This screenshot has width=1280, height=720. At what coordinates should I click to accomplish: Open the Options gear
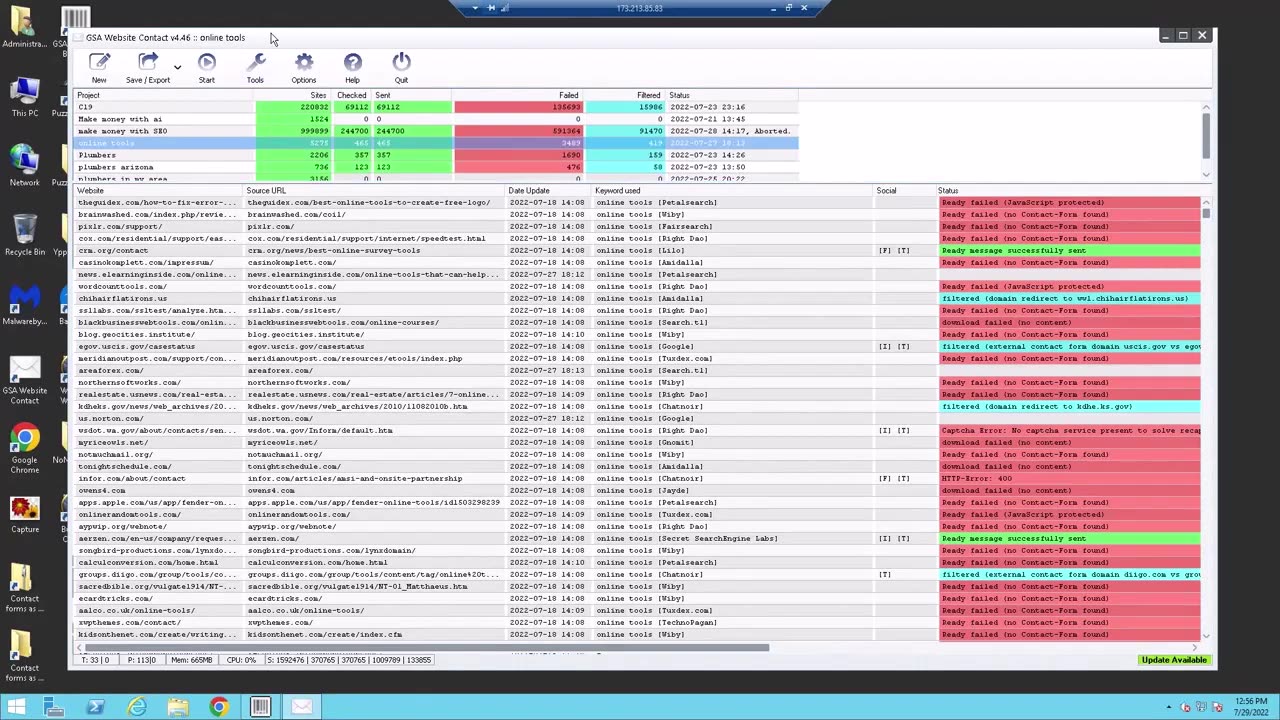coord(304,68)
